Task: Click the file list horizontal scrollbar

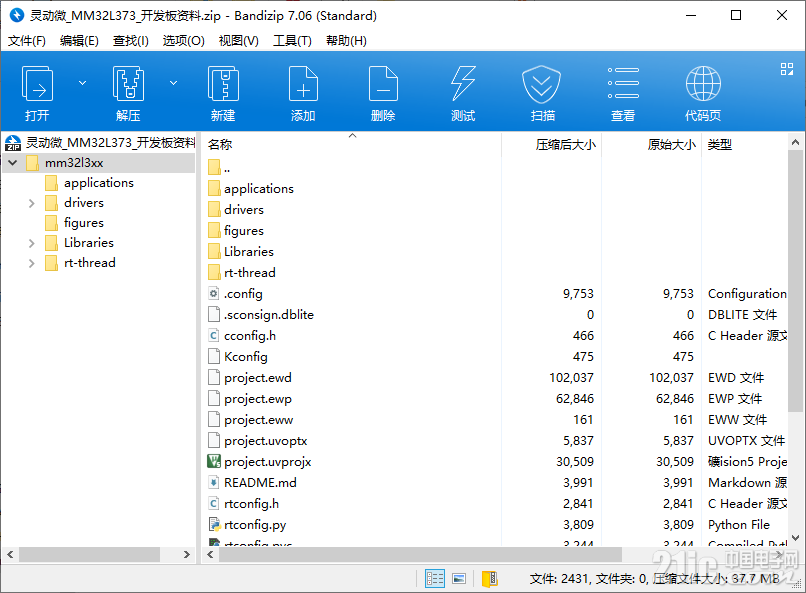Action: click(x=420, y=554)
